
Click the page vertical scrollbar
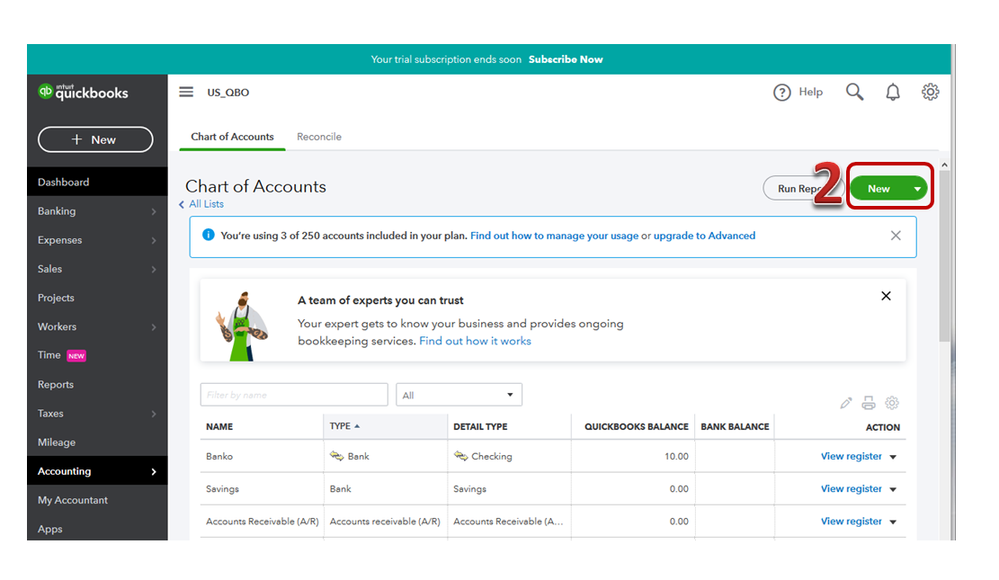click(x=945, y=255)
